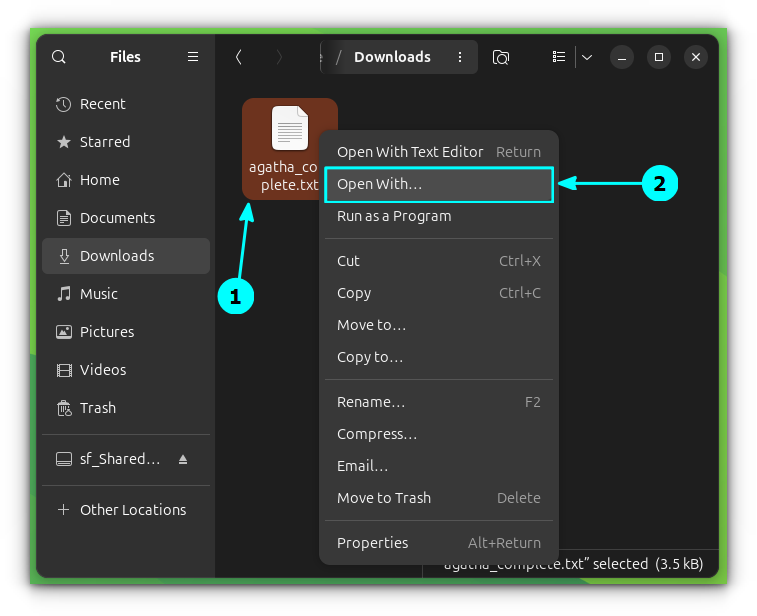The width and height of the screenshot is (757, 616).
Task: Choose Move to Trash in the menu
Action: (x=384, y=498)
